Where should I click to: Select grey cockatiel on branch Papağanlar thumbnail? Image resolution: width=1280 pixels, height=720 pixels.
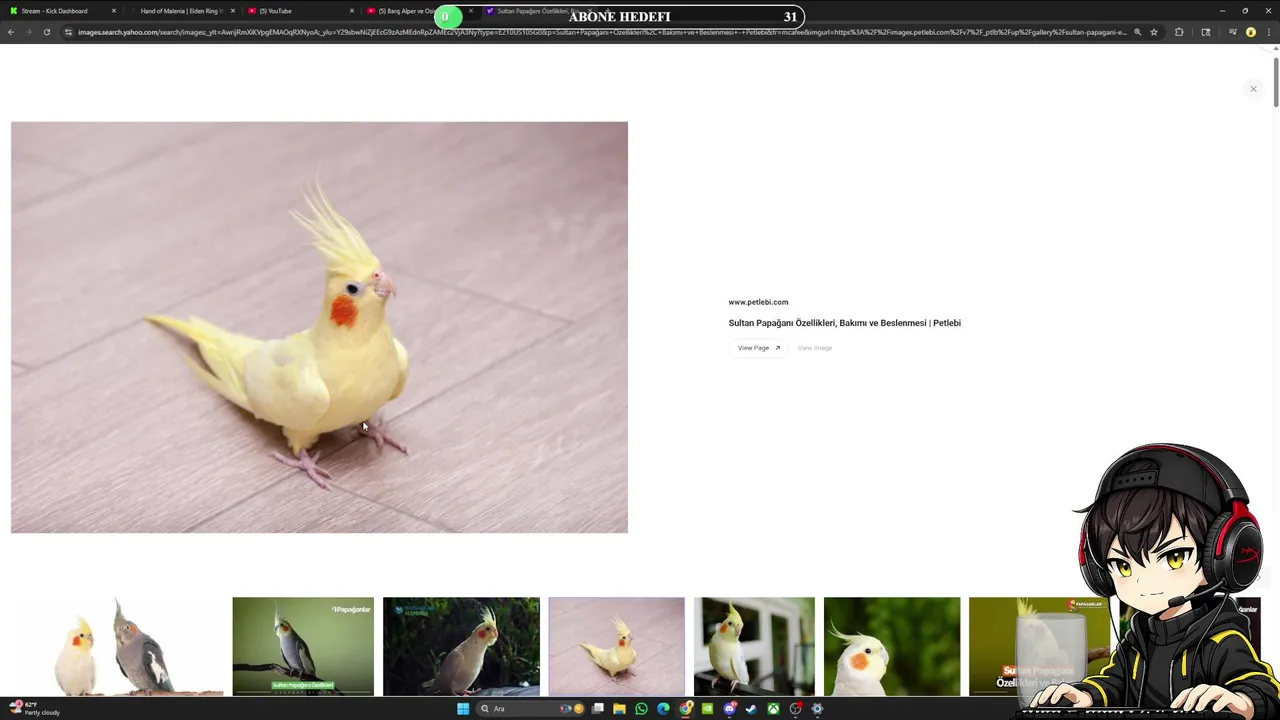coord(303,646)
